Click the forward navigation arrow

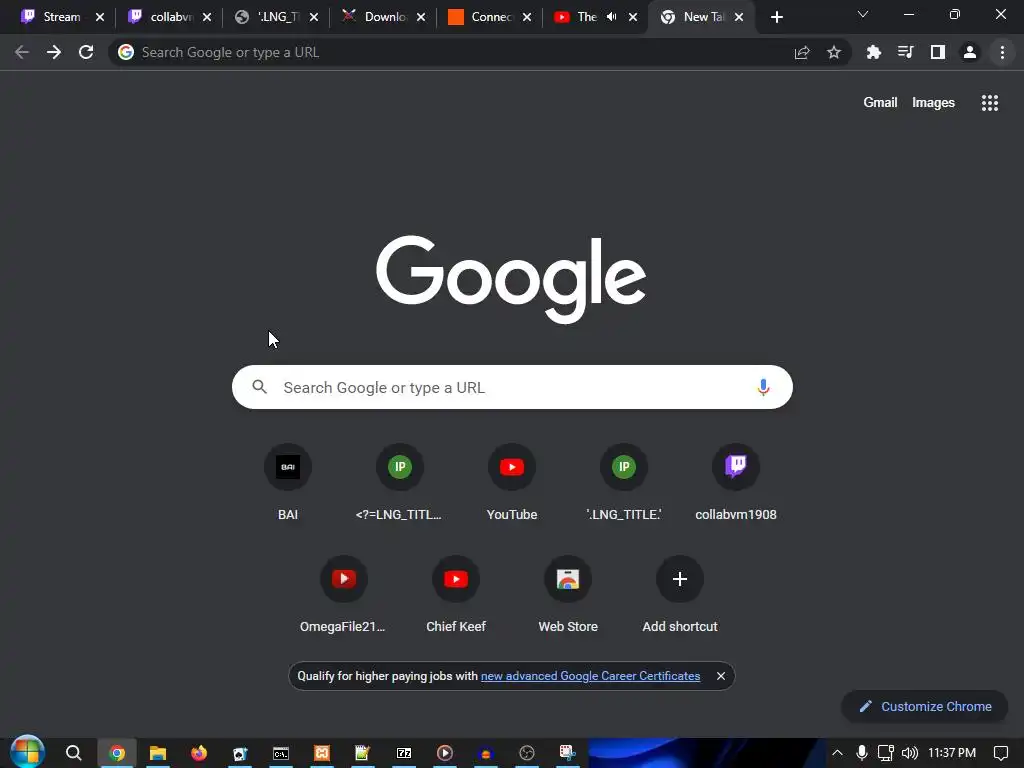(x=54, y=52)
